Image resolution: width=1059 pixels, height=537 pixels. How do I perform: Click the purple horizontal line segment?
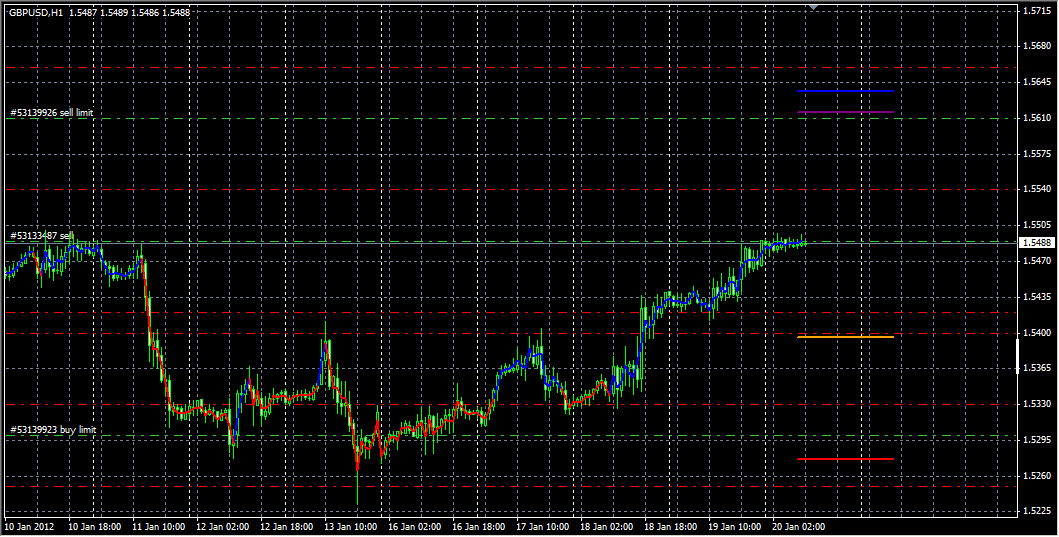(846, 112)
